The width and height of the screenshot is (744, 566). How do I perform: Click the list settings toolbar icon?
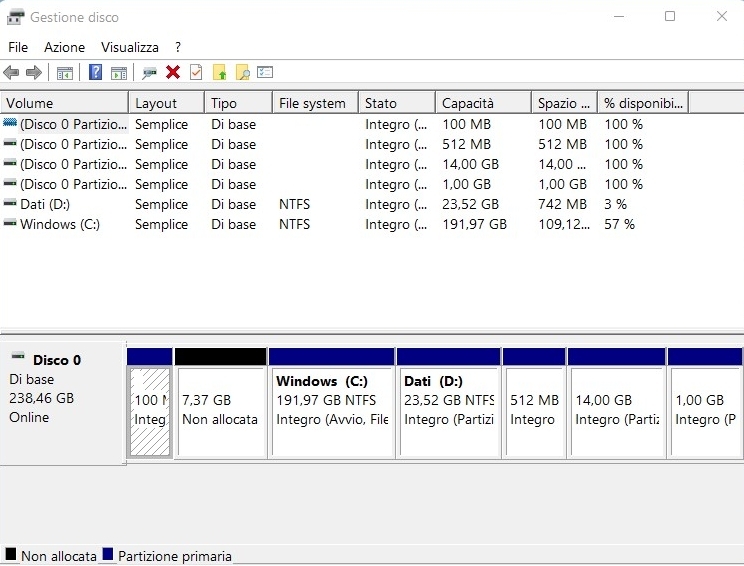click(x=265, y=72)
